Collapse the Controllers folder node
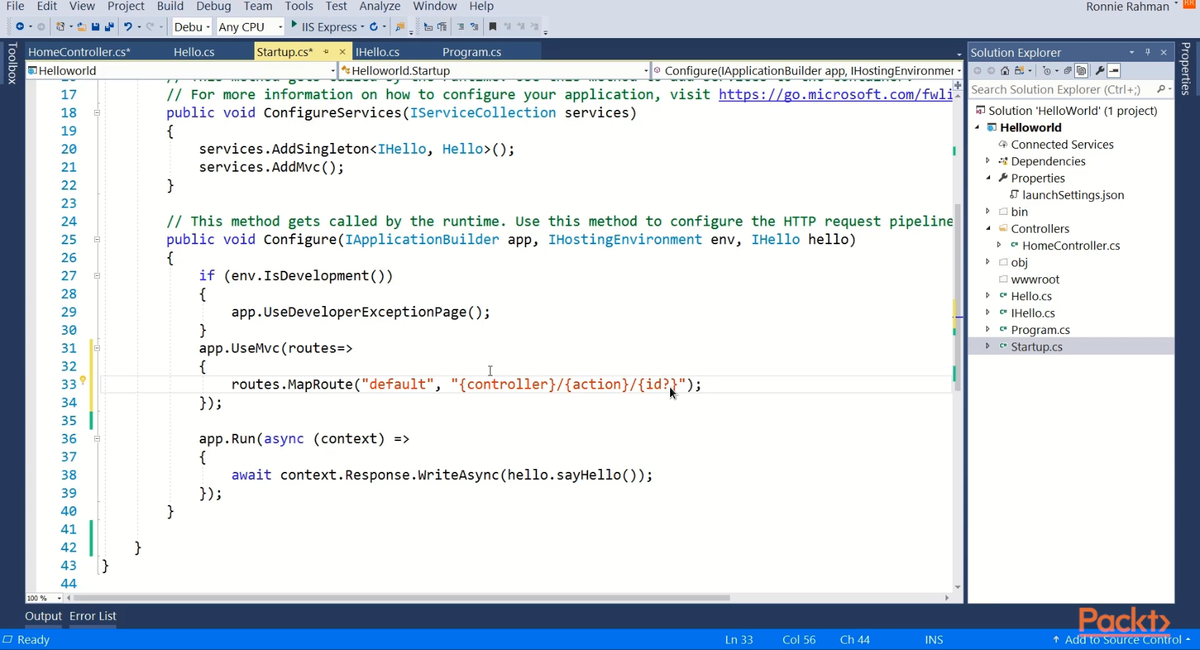1200x650 pixels. [x=988, y=228]
